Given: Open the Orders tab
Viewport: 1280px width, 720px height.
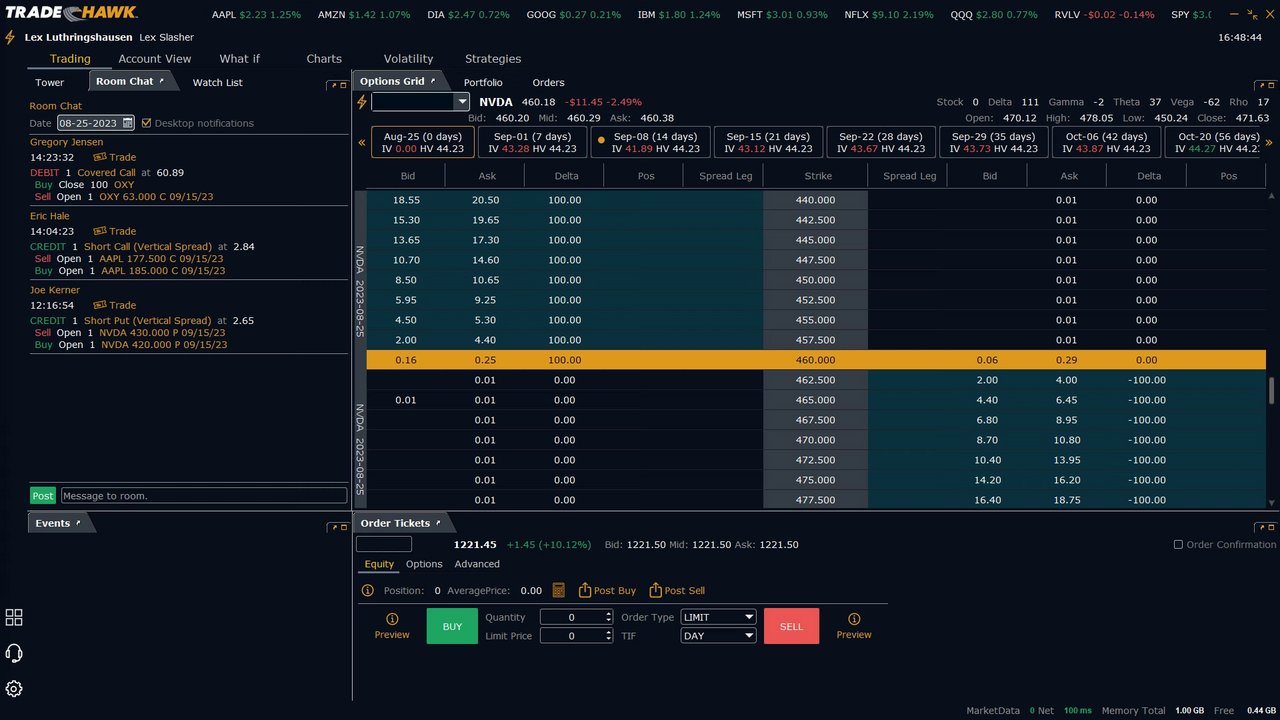Looking at the screenshot, I should pyautogui.click(x=548, y=82).
